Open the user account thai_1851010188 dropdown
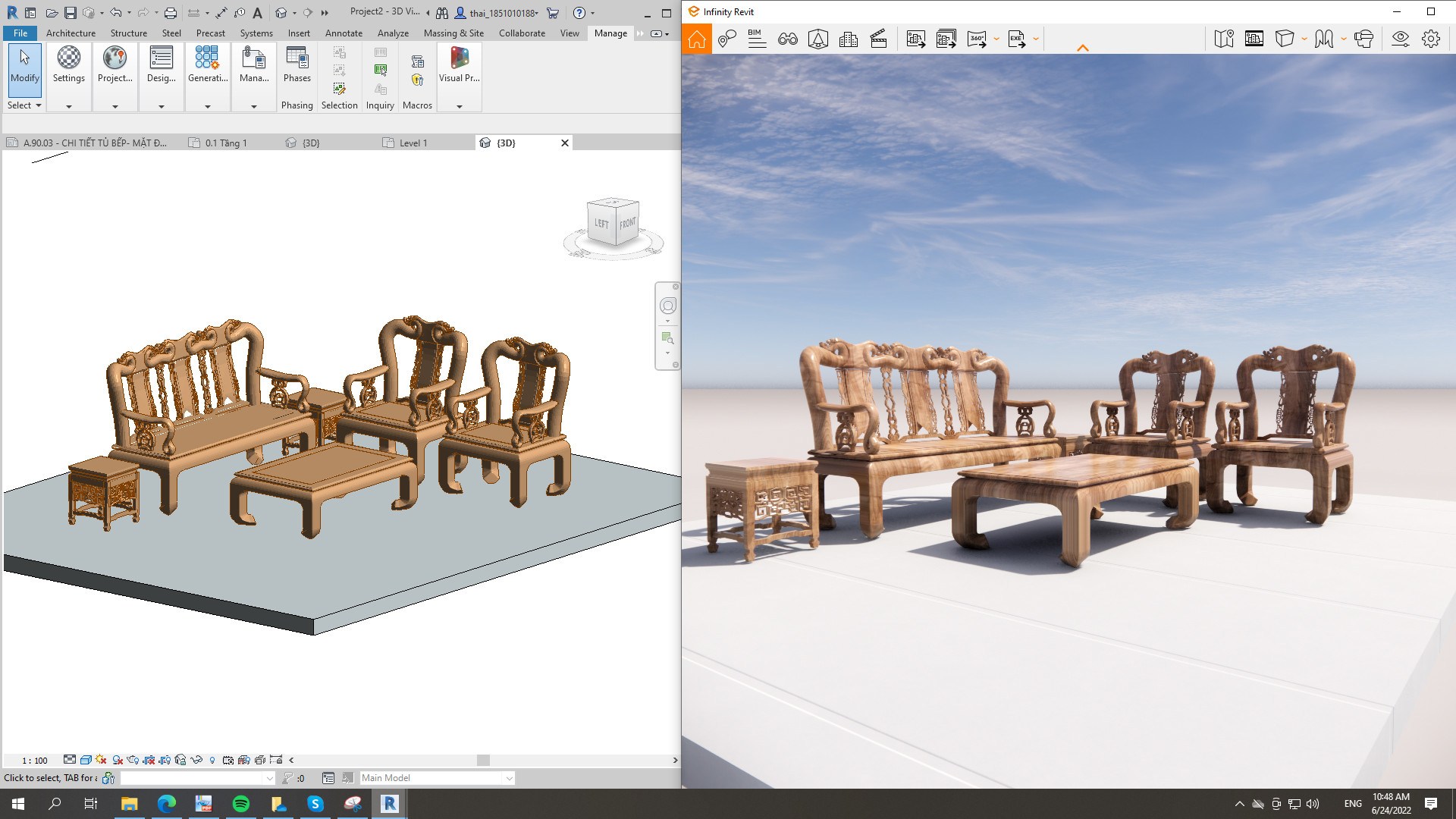The height and width of the screenshot is (819, 1456). (x=497, y=13)
